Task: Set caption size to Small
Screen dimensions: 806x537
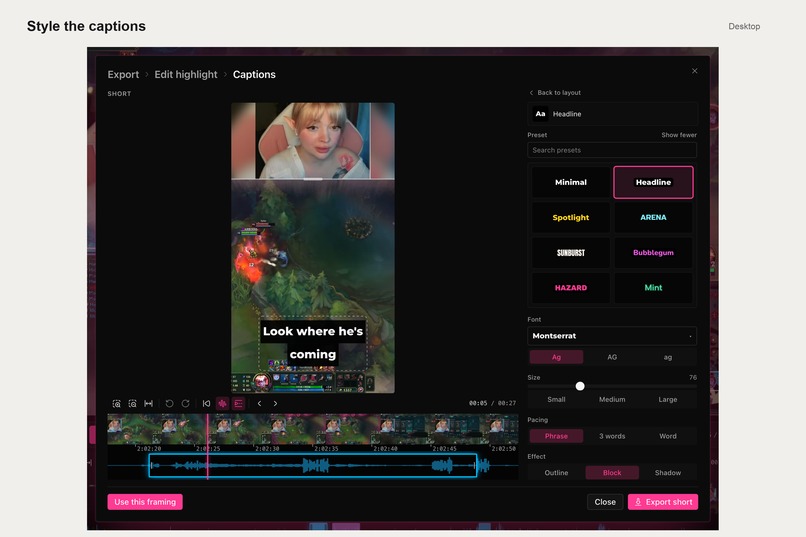Action: (x=556, y=399)
